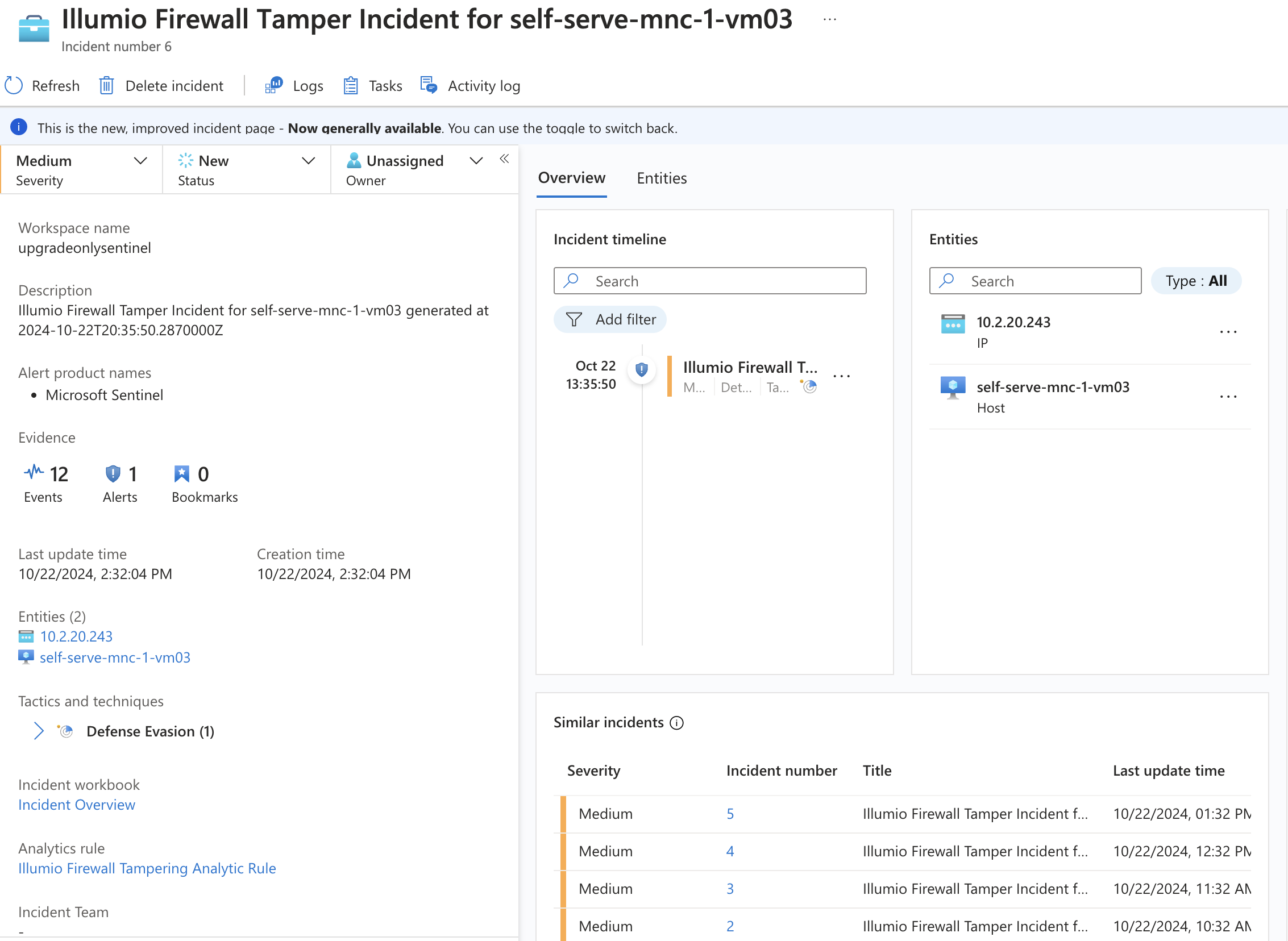
Task: Click the Incident timeline Search field
Action: tap(710, 281)
